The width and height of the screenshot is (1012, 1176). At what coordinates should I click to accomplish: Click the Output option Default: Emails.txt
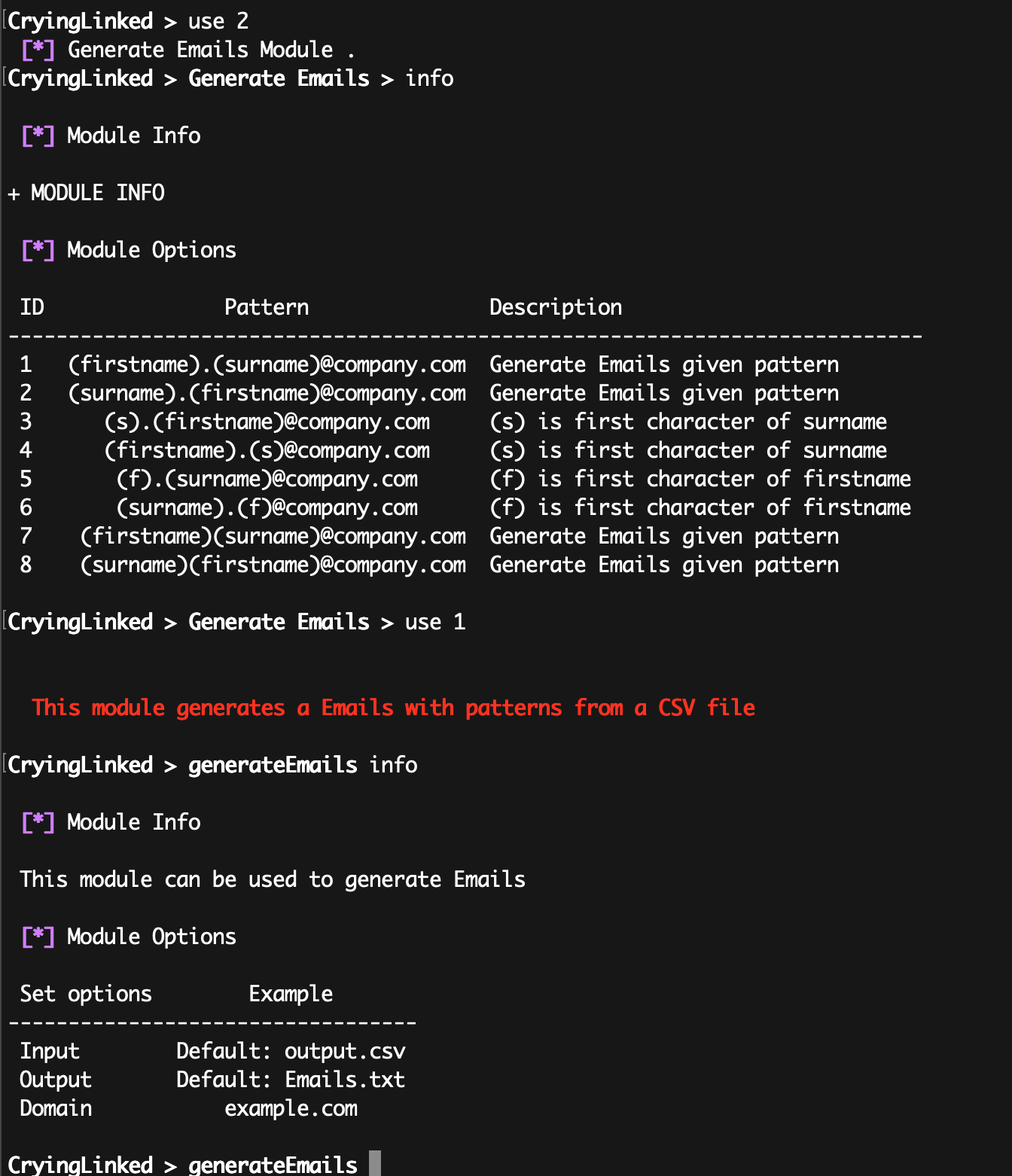(291, 1080)
